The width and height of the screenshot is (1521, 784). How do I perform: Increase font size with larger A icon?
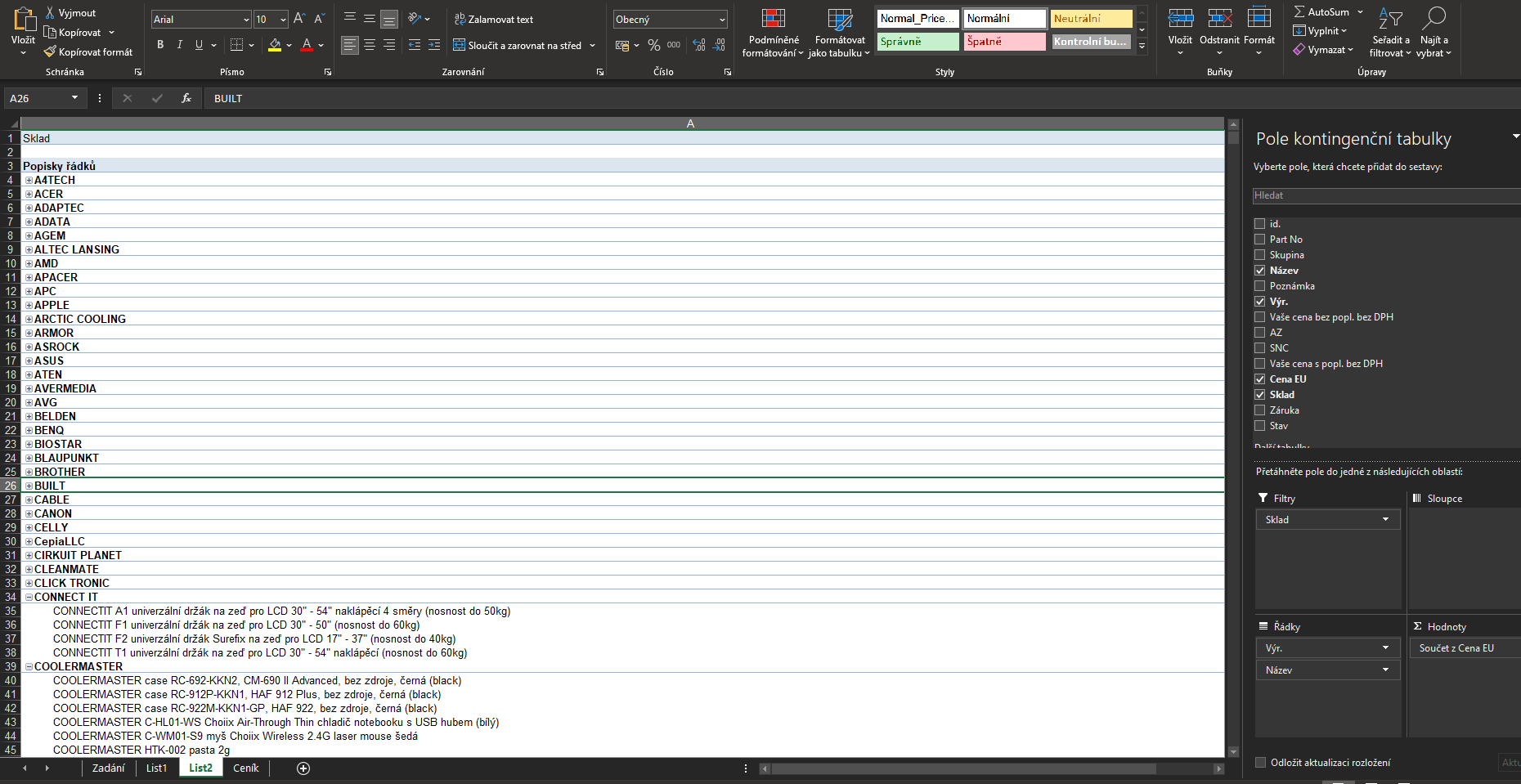(x=299, y=19)
